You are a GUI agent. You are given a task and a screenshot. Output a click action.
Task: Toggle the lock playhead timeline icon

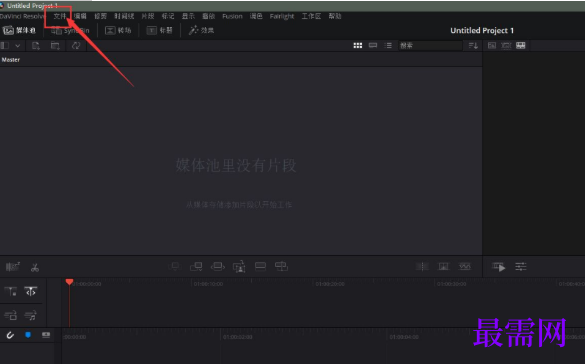10,292
